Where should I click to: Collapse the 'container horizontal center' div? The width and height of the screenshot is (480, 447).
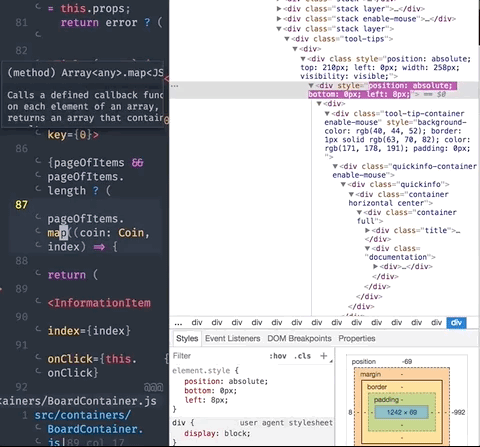tap(351, 194)
